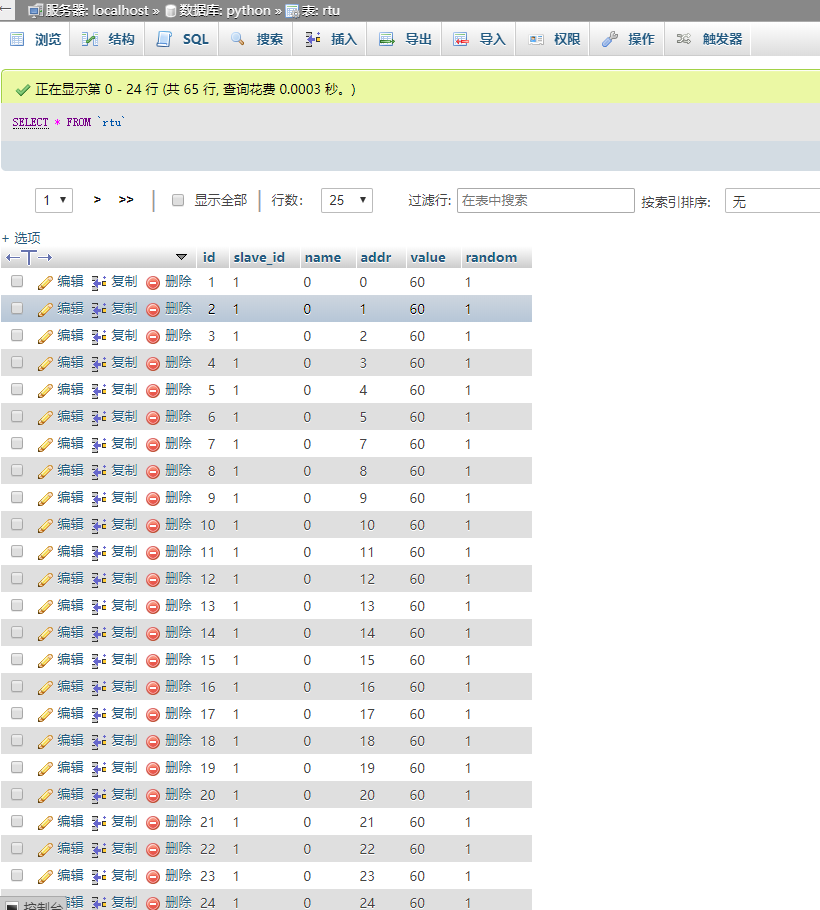This screenshot has height=910, width=820.
Task: Enable the 显示全部 (show all) checkbox
Action: [178, 200]
